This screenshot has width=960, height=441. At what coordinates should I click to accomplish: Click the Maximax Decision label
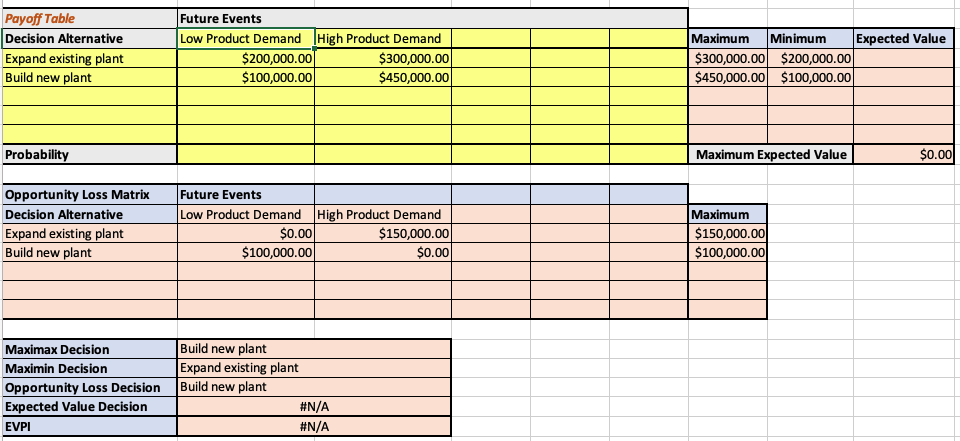pos(90,349)
